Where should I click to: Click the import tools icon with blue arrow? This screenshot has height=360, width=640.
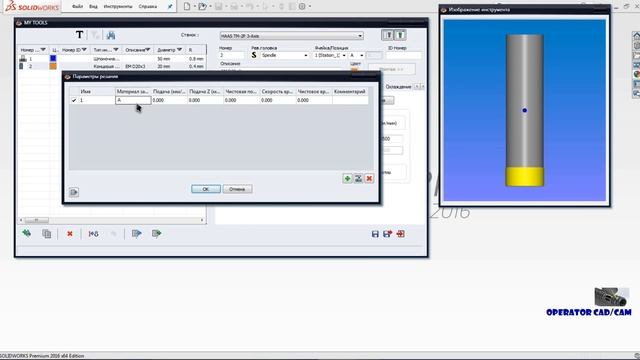coord(136,233)
